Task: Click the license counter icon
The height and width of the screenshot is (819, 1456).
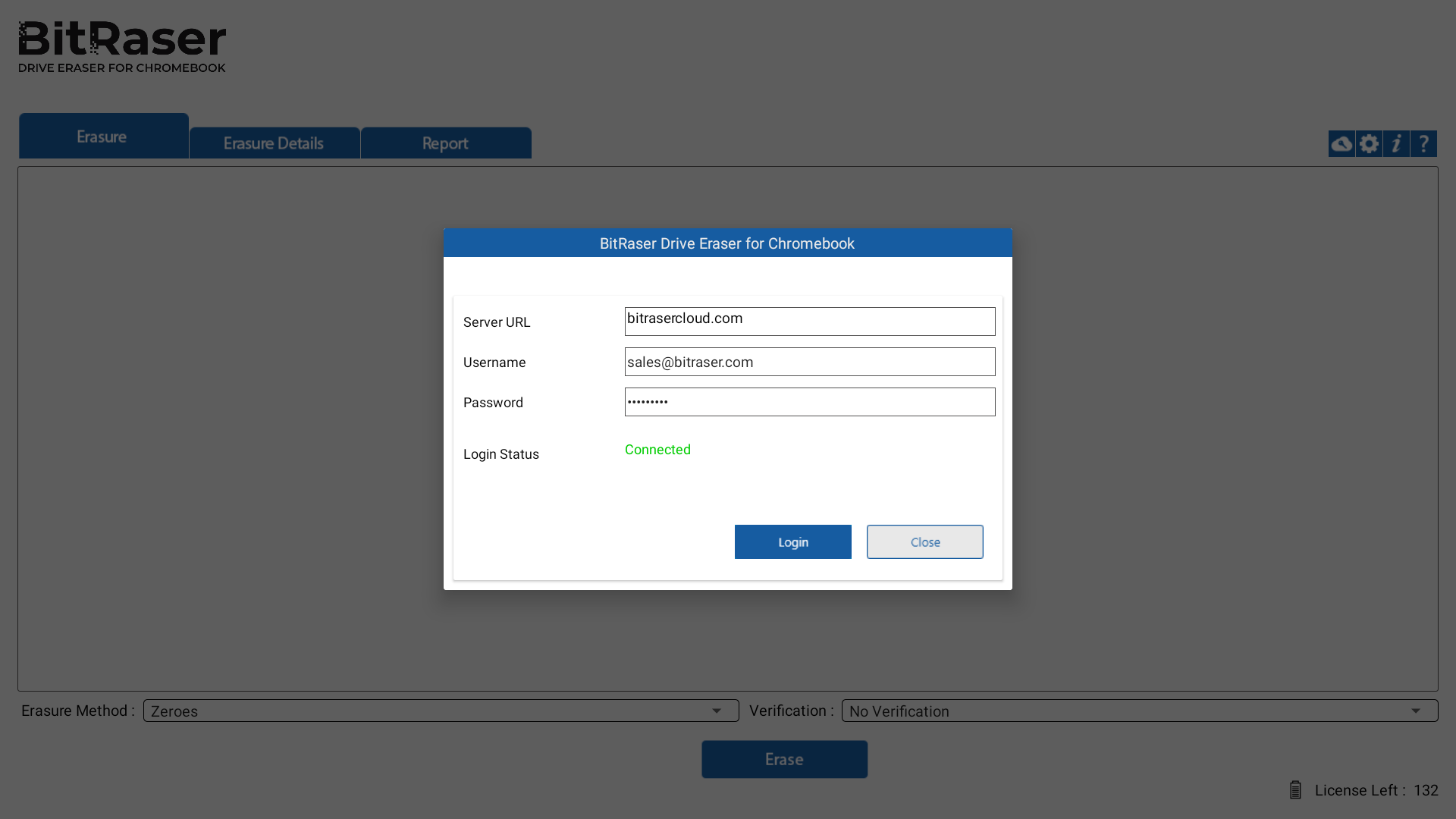Action: tap(1295, 789)
